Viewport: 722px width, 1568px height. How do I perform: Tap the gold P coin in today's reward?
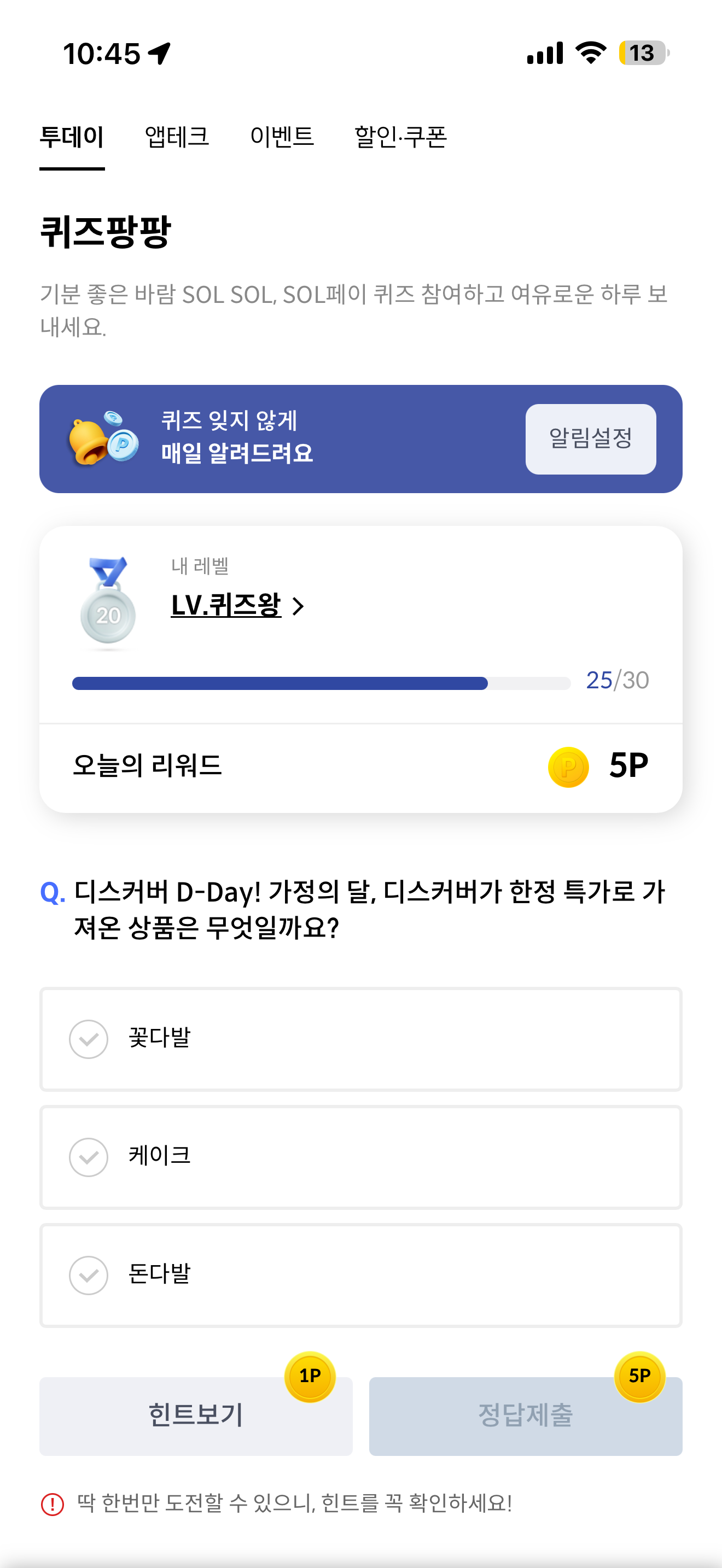click(x=568, y=767)
